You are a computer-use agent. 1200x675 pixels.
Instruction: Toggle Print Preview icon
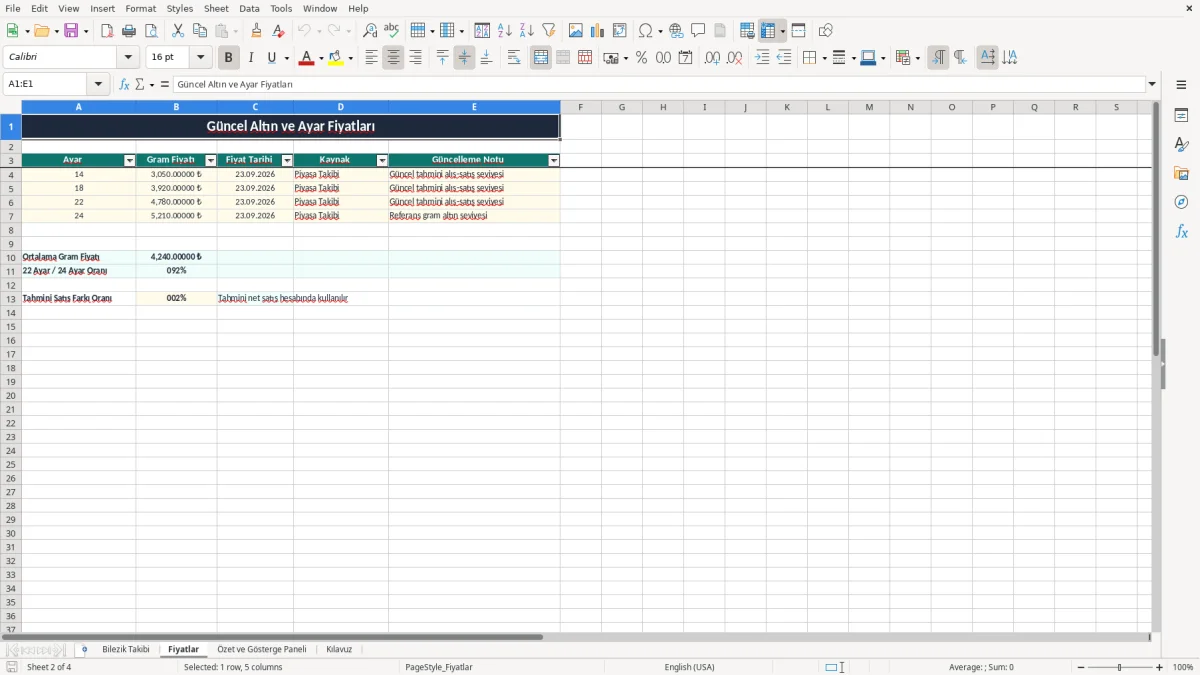click(151, 31)
